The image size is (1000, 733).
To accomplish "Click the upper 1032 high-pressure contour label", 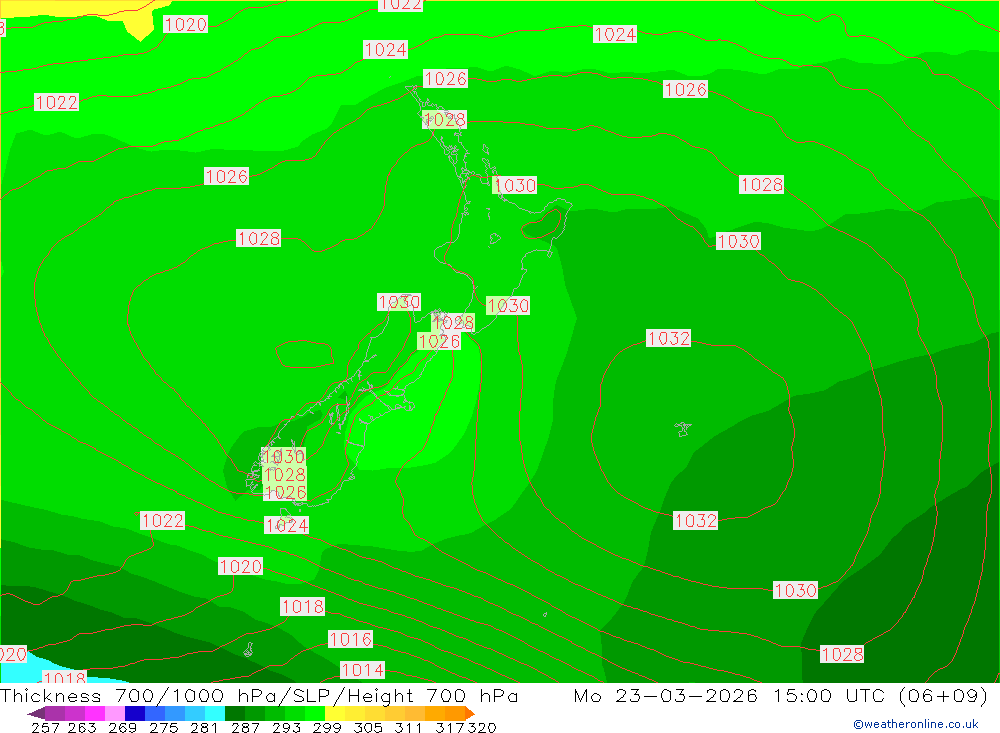I will point(668,338).
